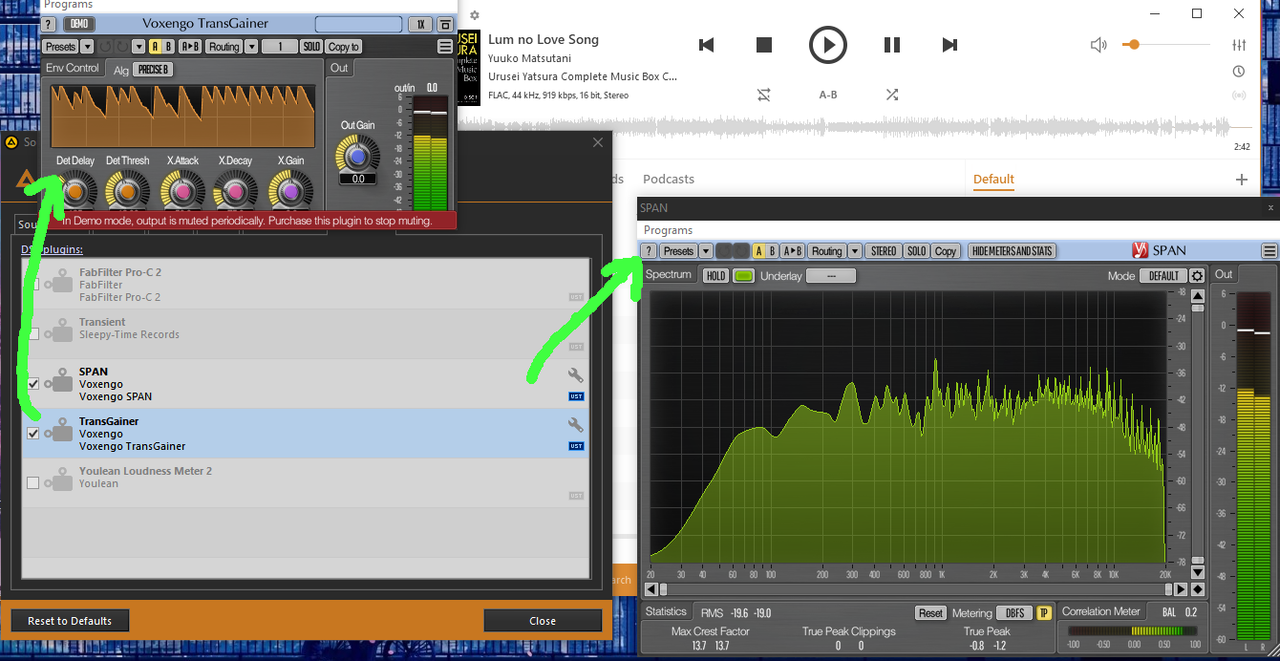Open TransGainer hamburger menu
Viewport: 1280px width, 661px height.
click(445, 47)
